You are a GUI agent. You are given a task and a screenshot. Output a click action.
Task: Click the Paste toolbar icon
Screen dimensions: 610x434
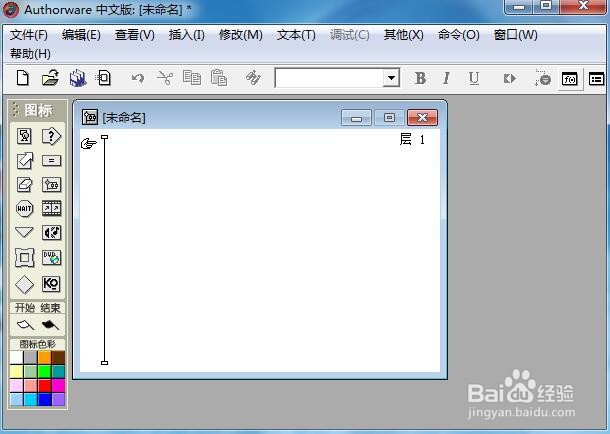[x=219, y=78]
